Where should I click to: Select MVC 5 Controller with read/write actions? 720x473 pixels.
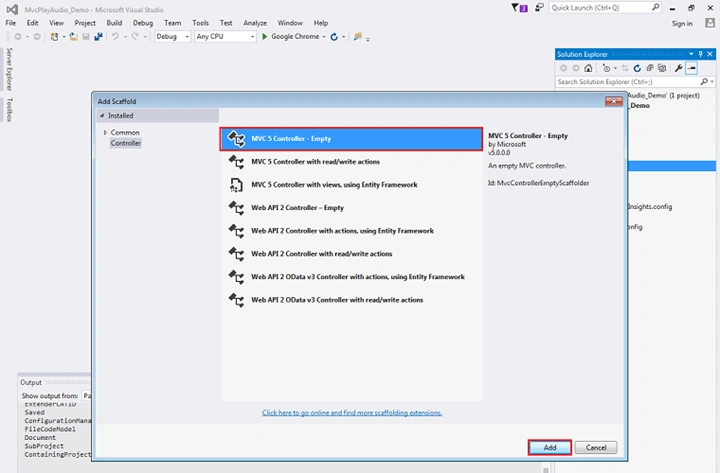pyautogui.click(x=351, y=162)
